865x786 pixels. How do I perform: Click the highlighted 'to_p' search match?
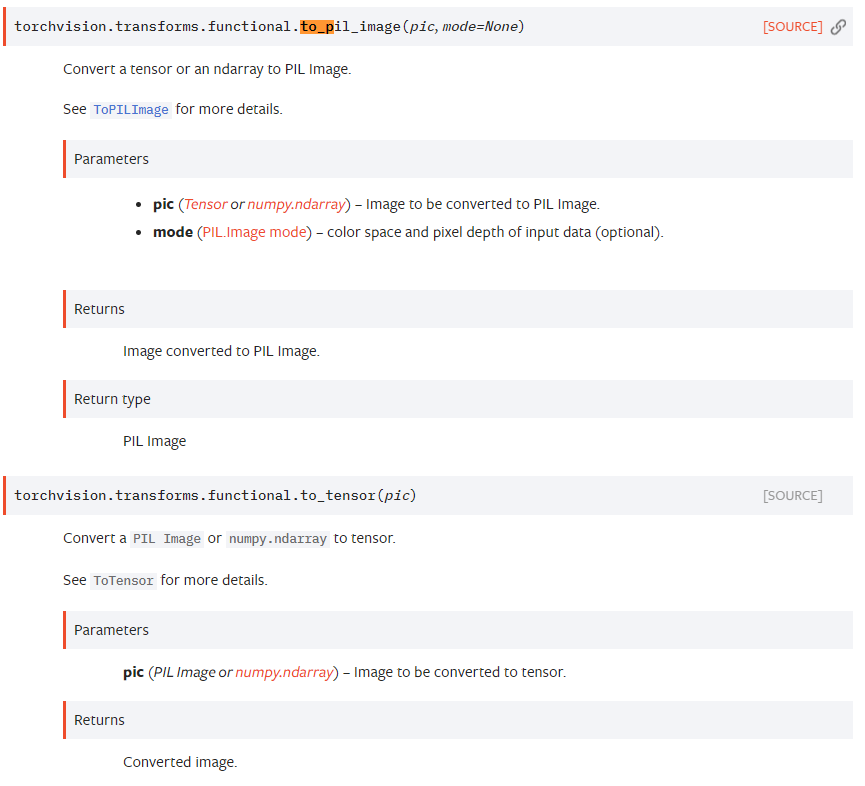317,26
